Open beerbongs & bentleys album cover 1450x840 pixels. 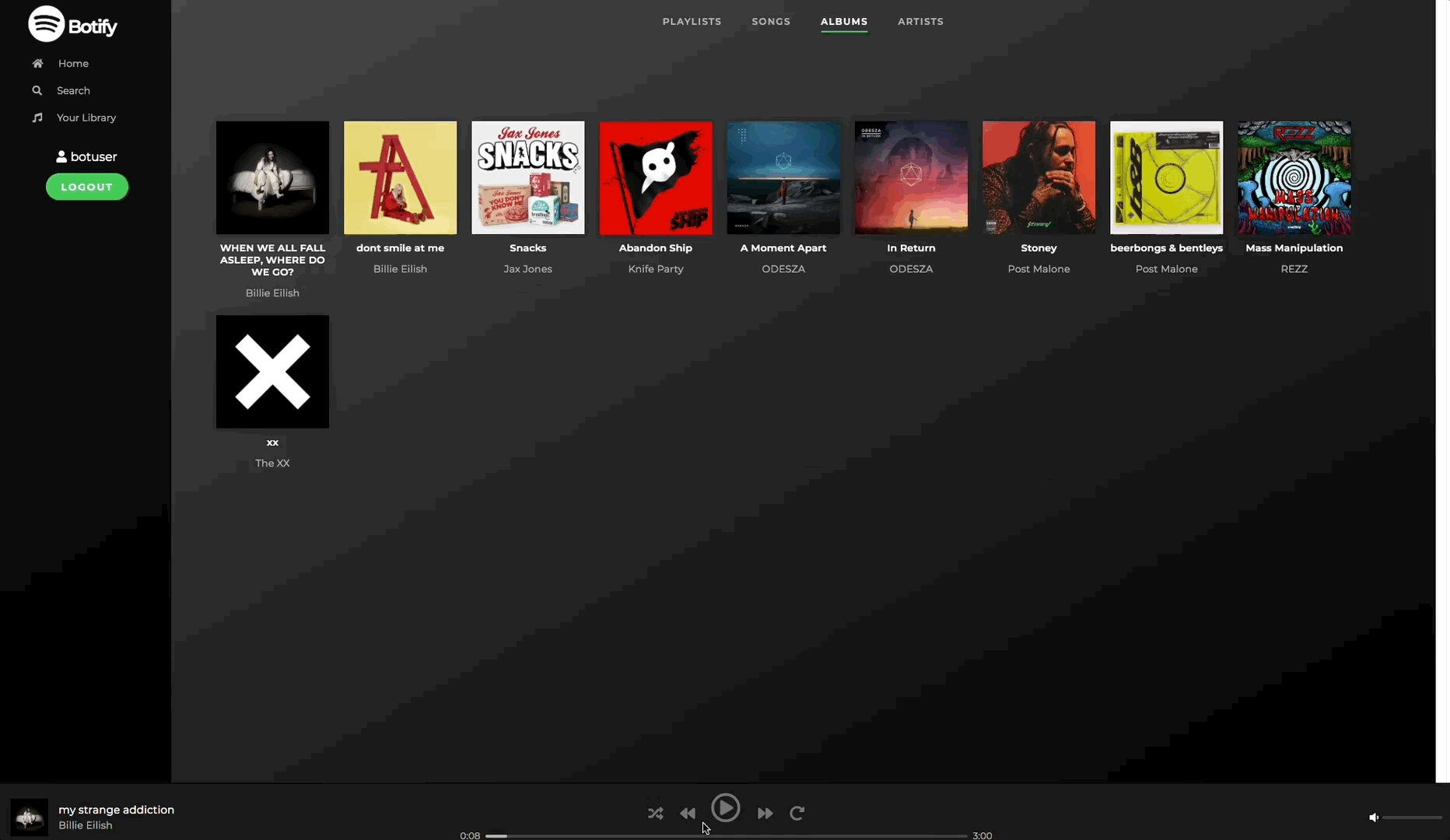click(1166, 177)
